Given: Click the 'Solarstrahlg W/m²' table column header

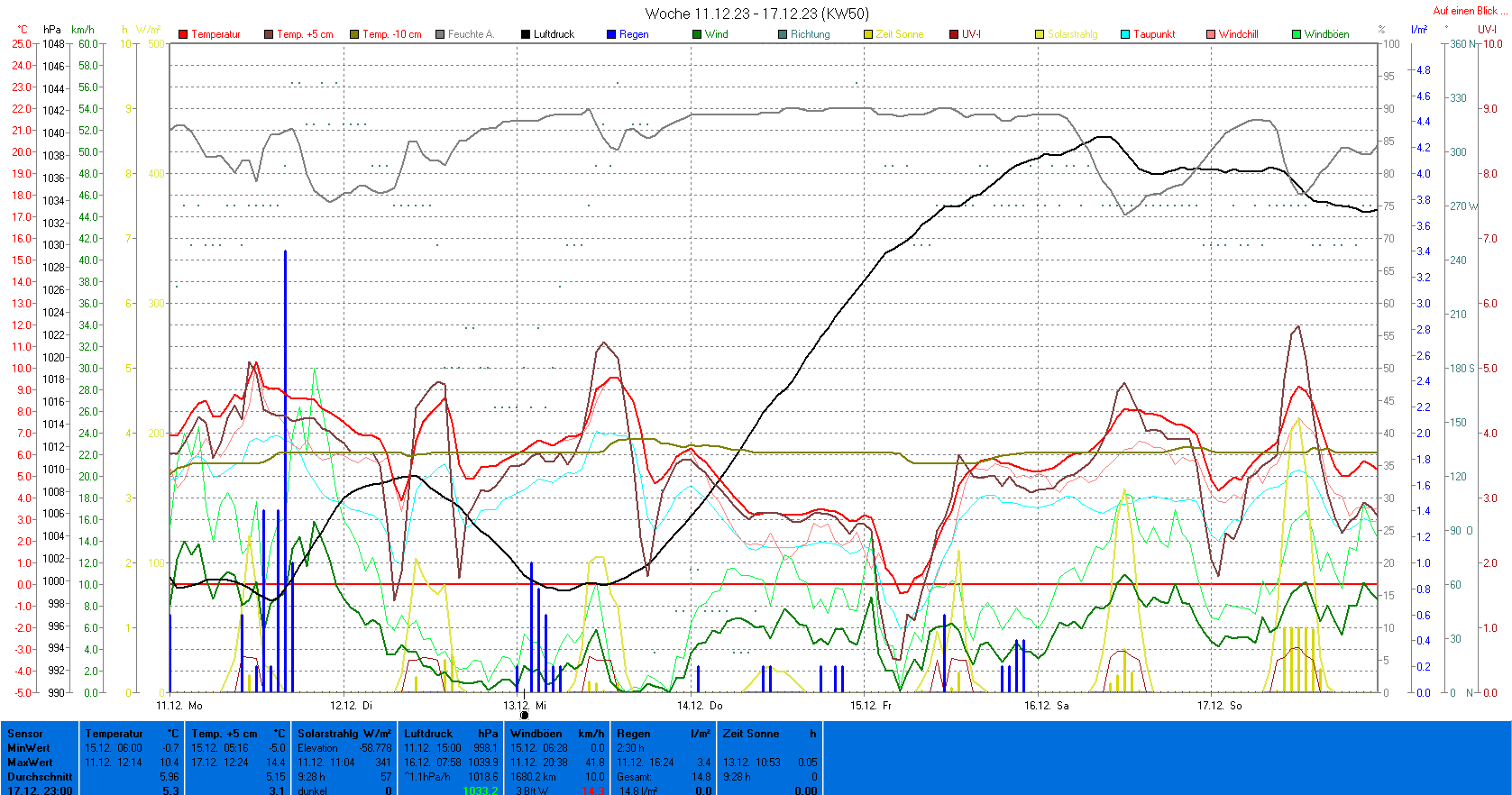Looking at the screenshot, I should [344, 734].
